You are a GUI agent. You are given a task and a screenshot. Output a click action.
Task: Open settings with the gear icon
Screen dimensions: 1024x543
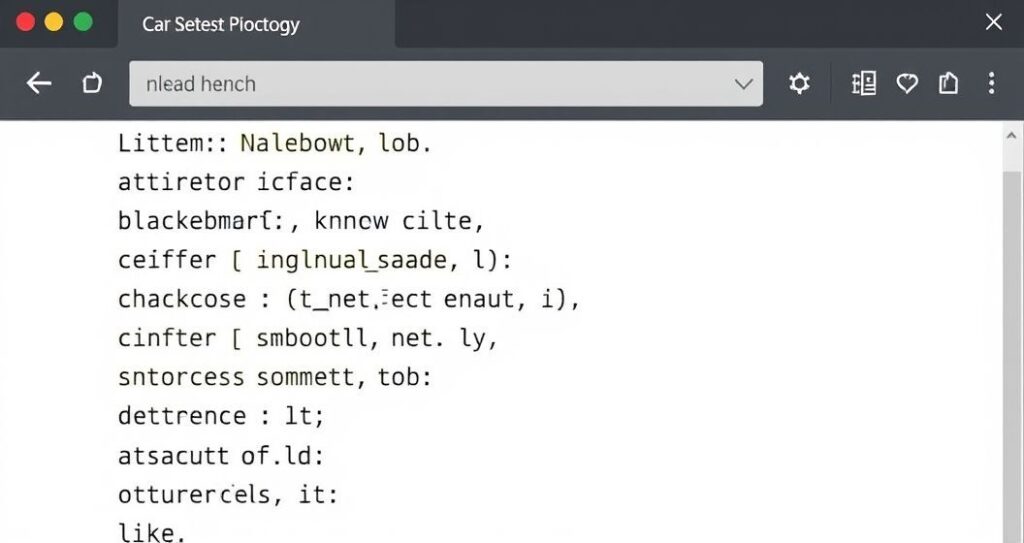click(x=799, y=84)
